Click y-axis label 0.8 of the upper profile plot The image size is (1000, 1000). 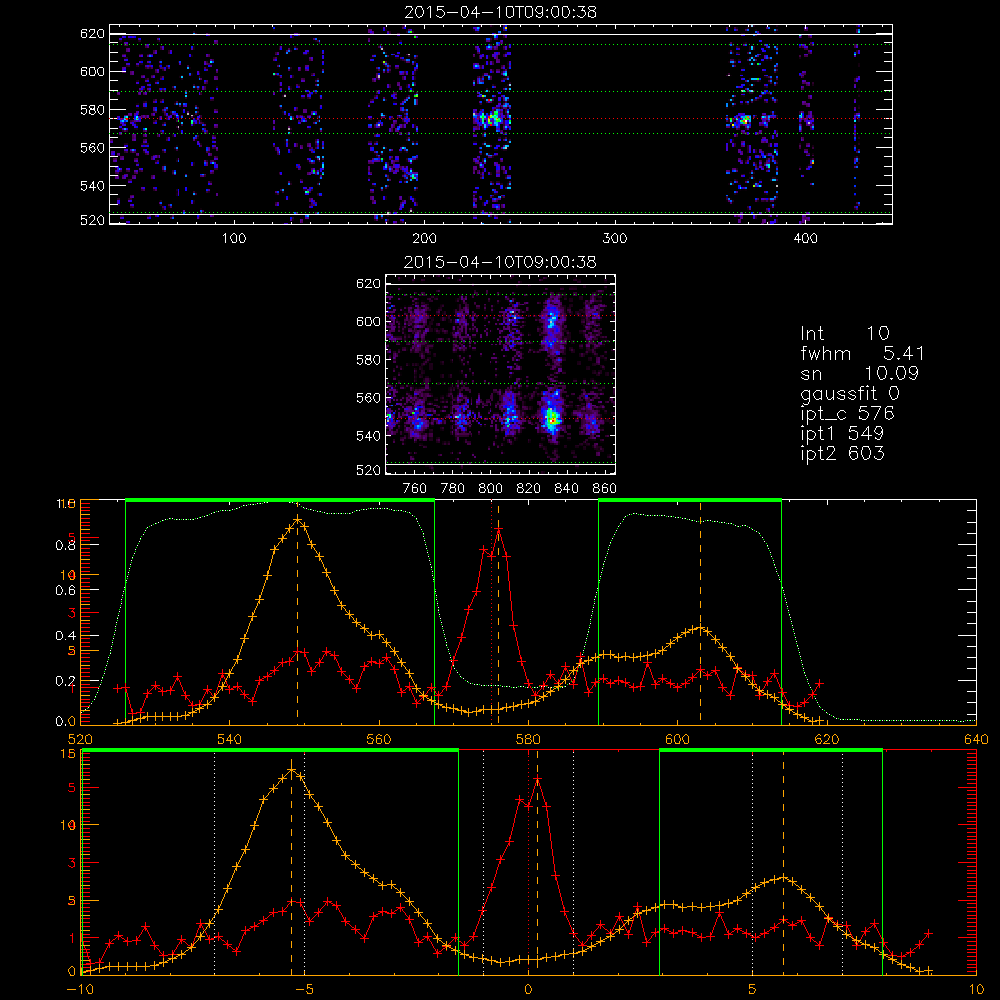(x=67, y=545)
